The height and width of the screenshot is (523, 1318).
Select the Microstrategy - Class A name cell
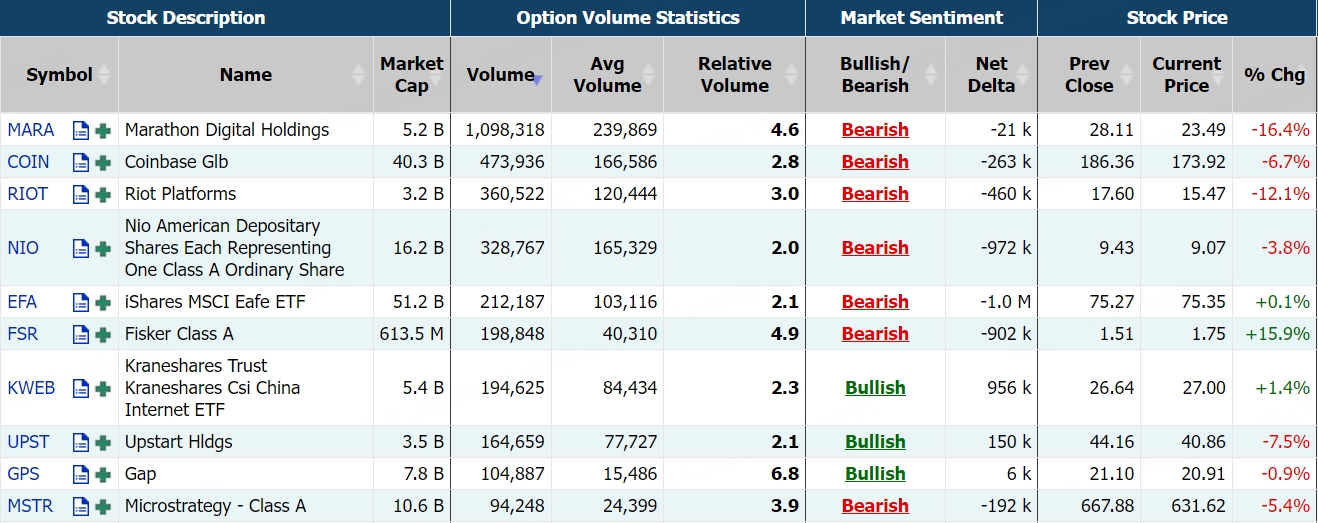(246, 506)
